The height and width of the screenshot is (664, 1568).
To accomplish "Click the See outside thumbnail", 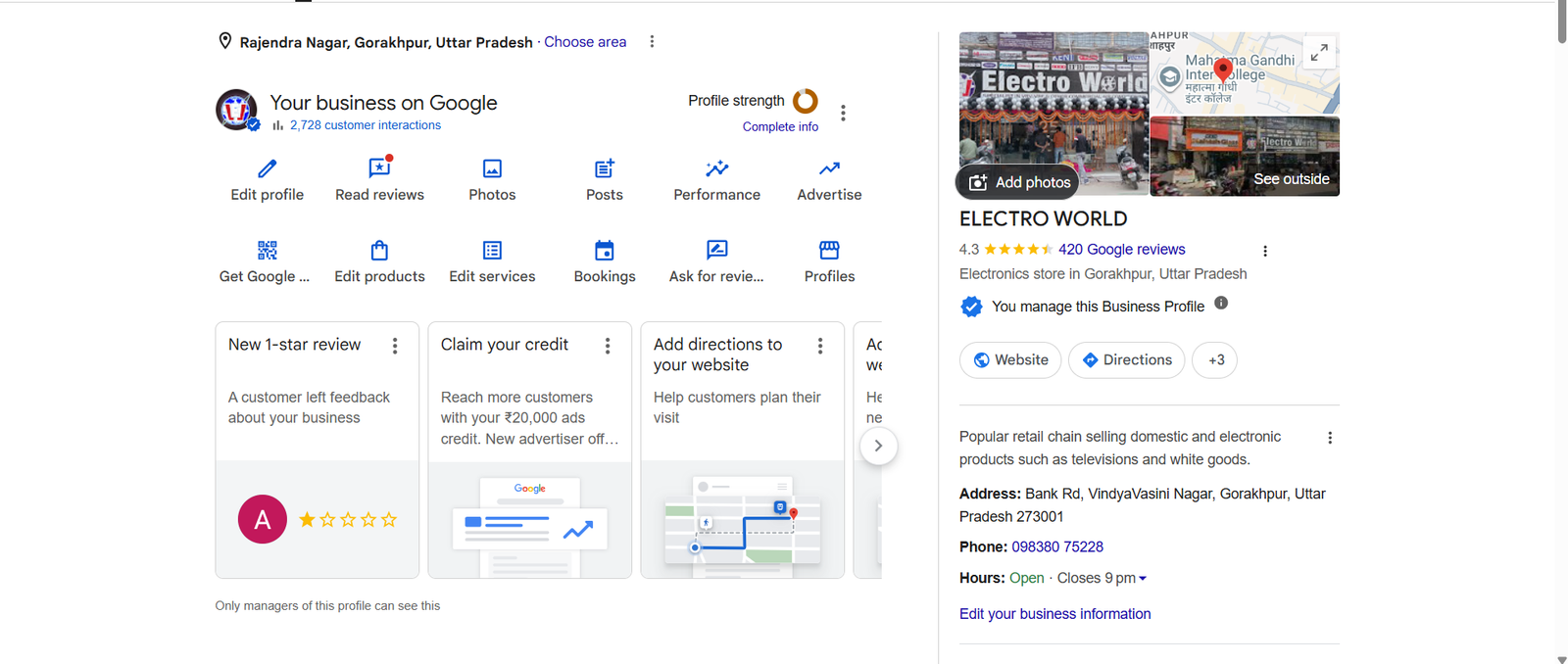I will click(1245, 157).
